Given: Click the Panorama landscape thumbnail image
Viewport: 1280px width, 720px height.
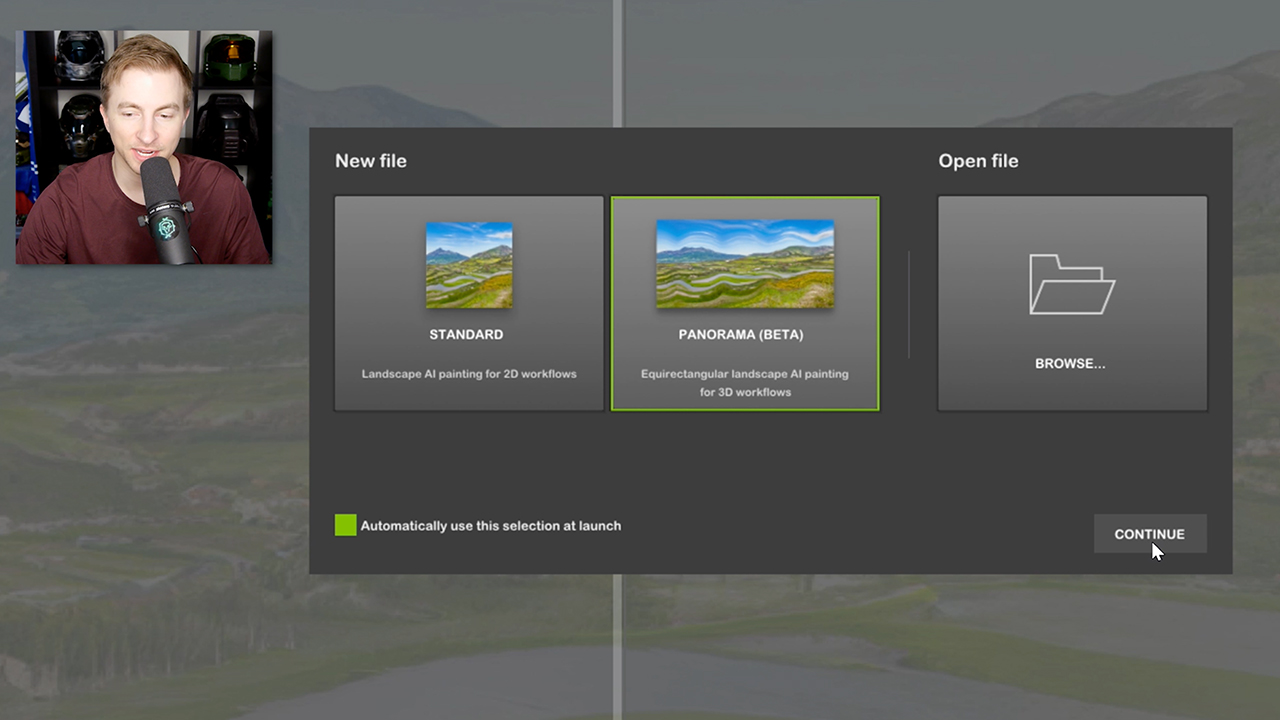Looking at the screenshot, I should coord(745,264).
